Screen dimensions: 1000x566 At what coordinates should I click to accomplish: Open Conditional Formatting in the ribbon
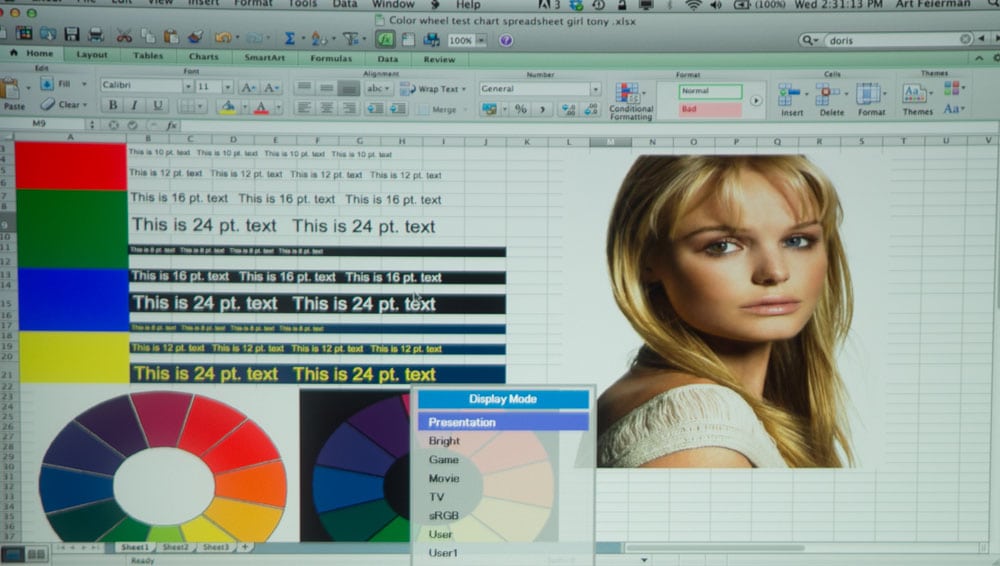631,101
